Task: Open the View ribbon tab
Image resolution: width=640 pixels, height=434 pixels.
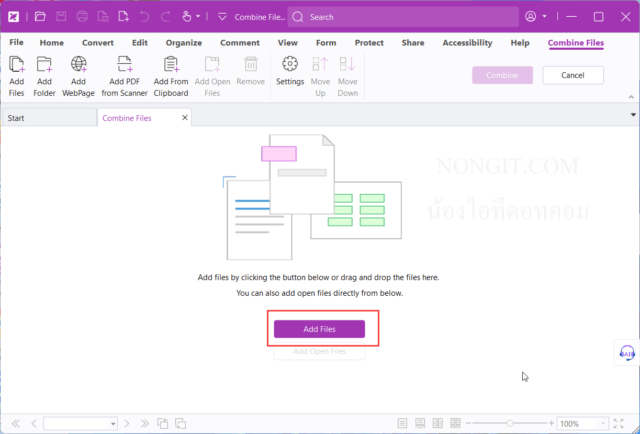Action: tap(288, 42)
